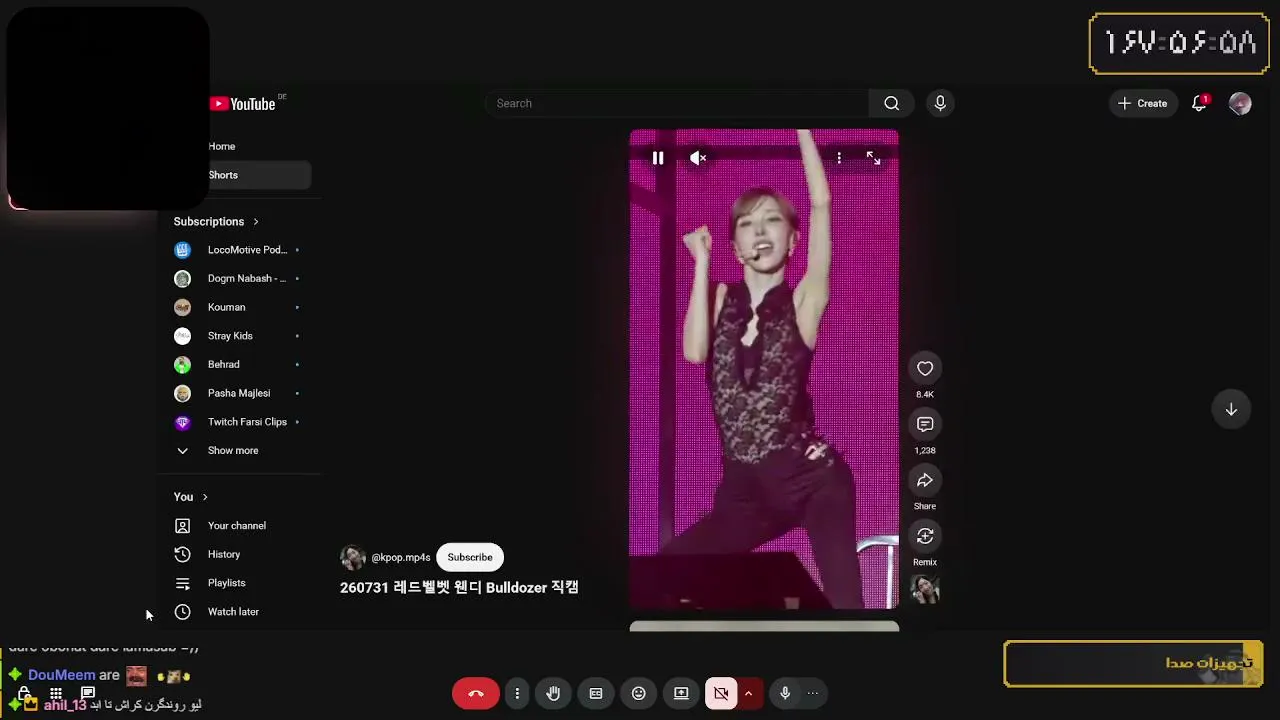Raise hand in the call
Viewport: 1280px width, 720px height.
pos(553,693)
